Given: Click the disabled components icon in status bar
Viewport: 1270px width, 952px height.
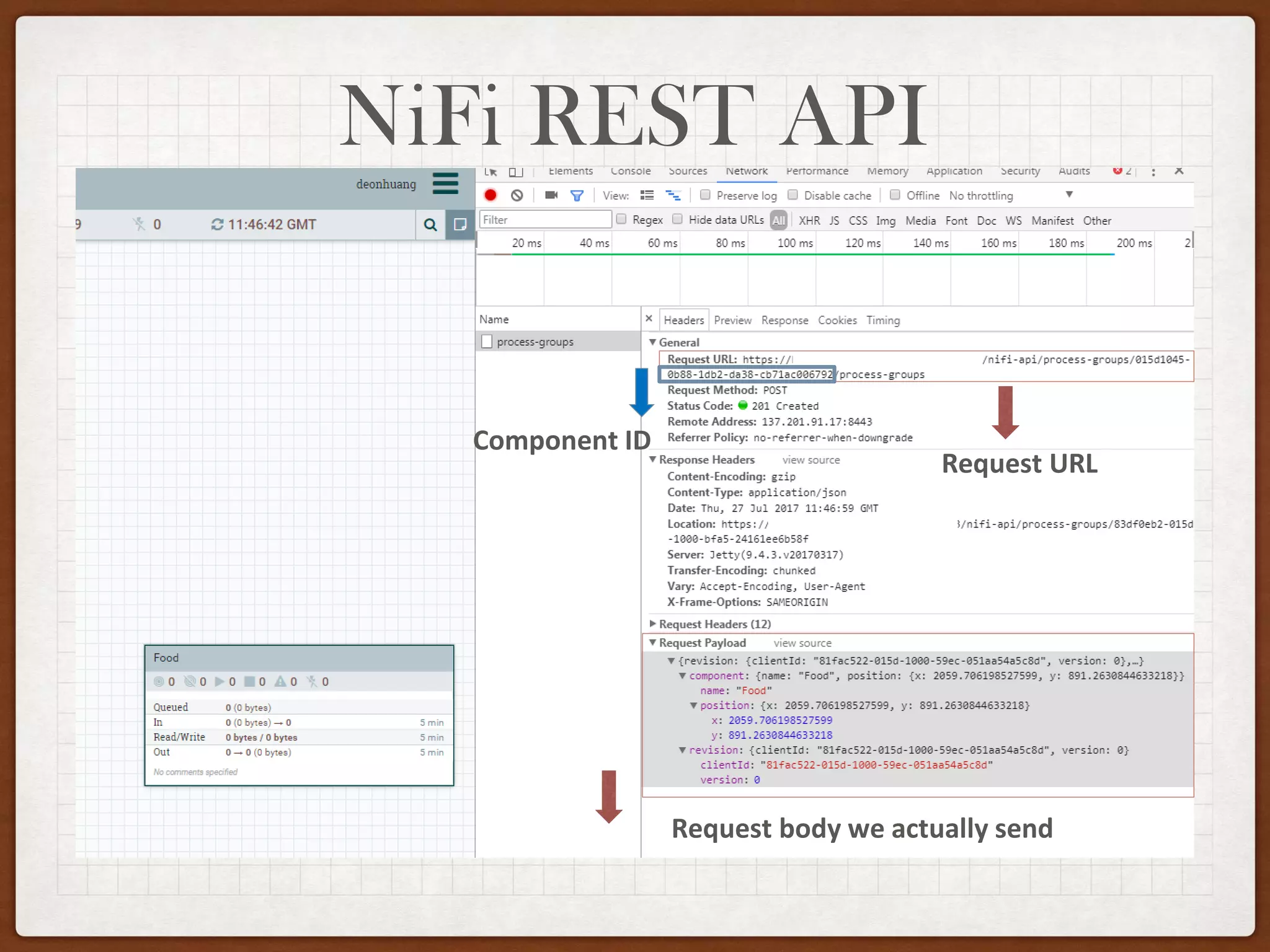Looking at the screenshot, I should [x=139, y=224].
